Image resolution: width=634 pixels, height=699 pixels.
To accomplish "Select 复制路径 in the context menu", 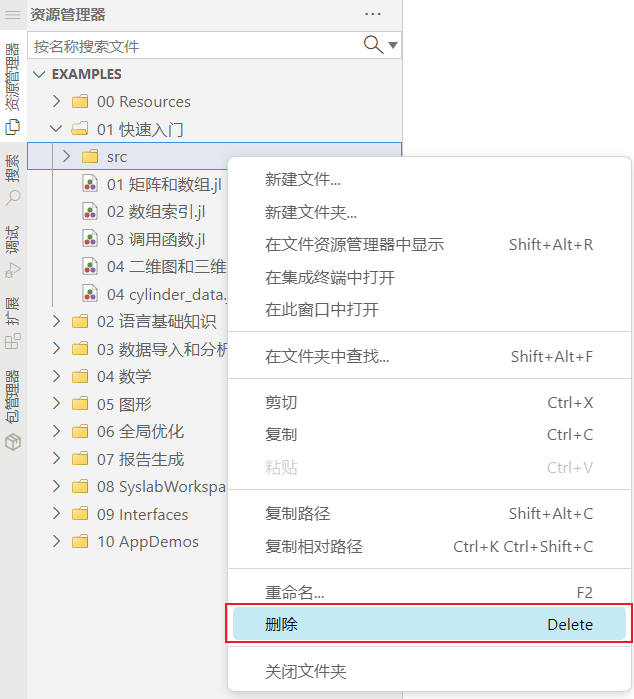I will pyautogui.click(x=297, y=513).
